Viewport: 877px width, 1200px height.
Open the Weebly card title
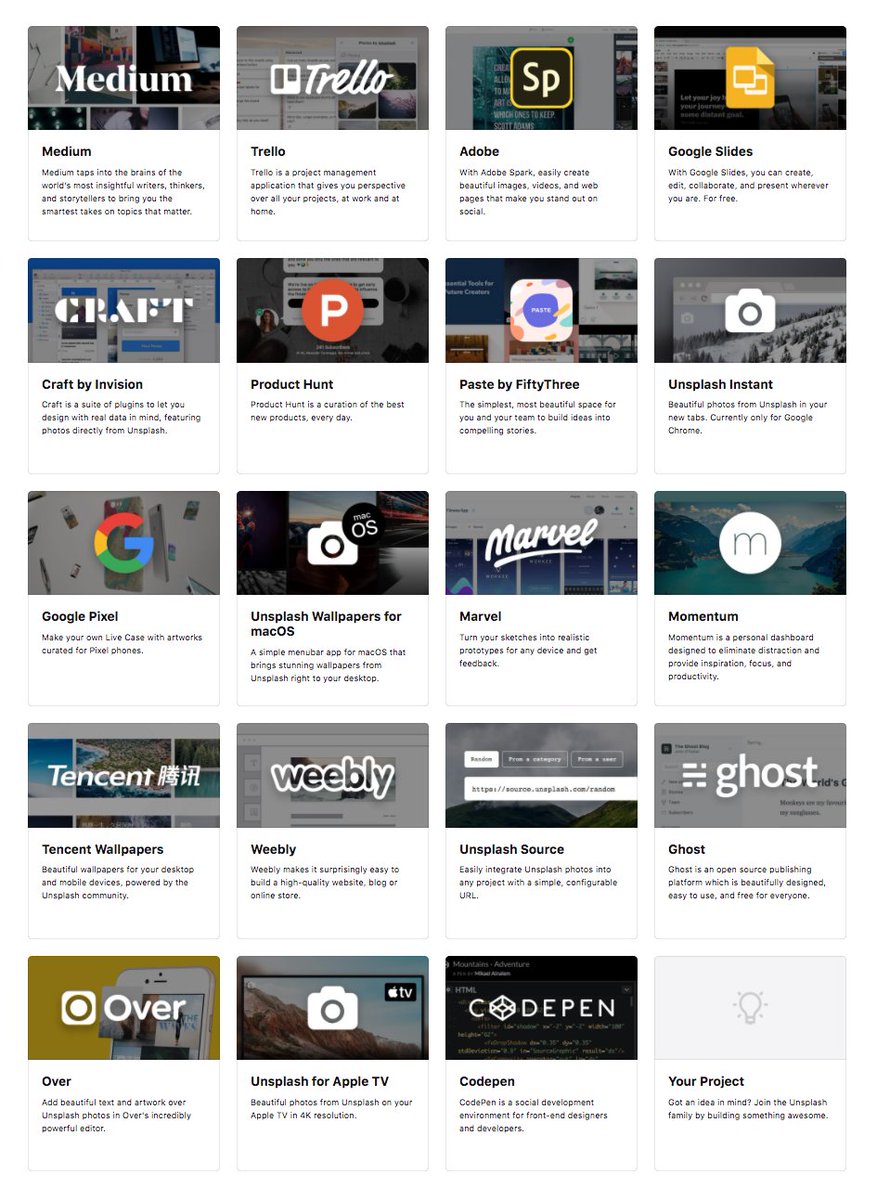click(274, 850)
